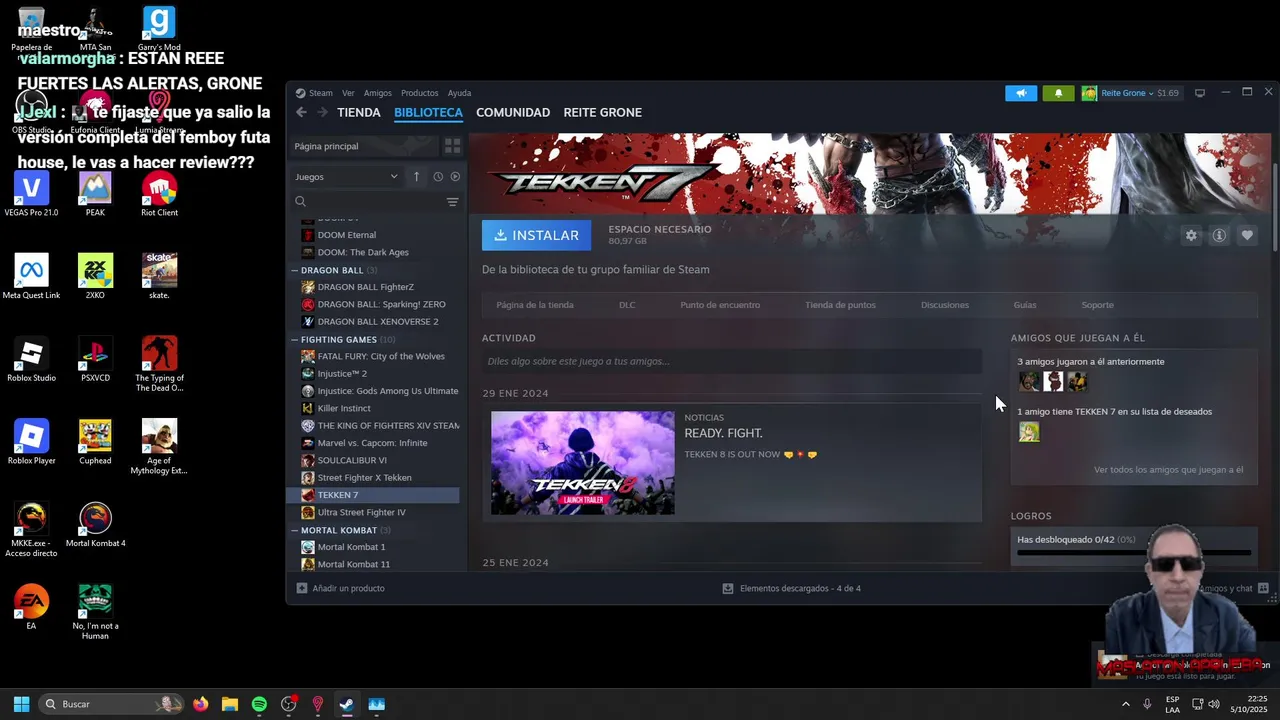Open Spotify from the taskbar

[x=259, y=704]
